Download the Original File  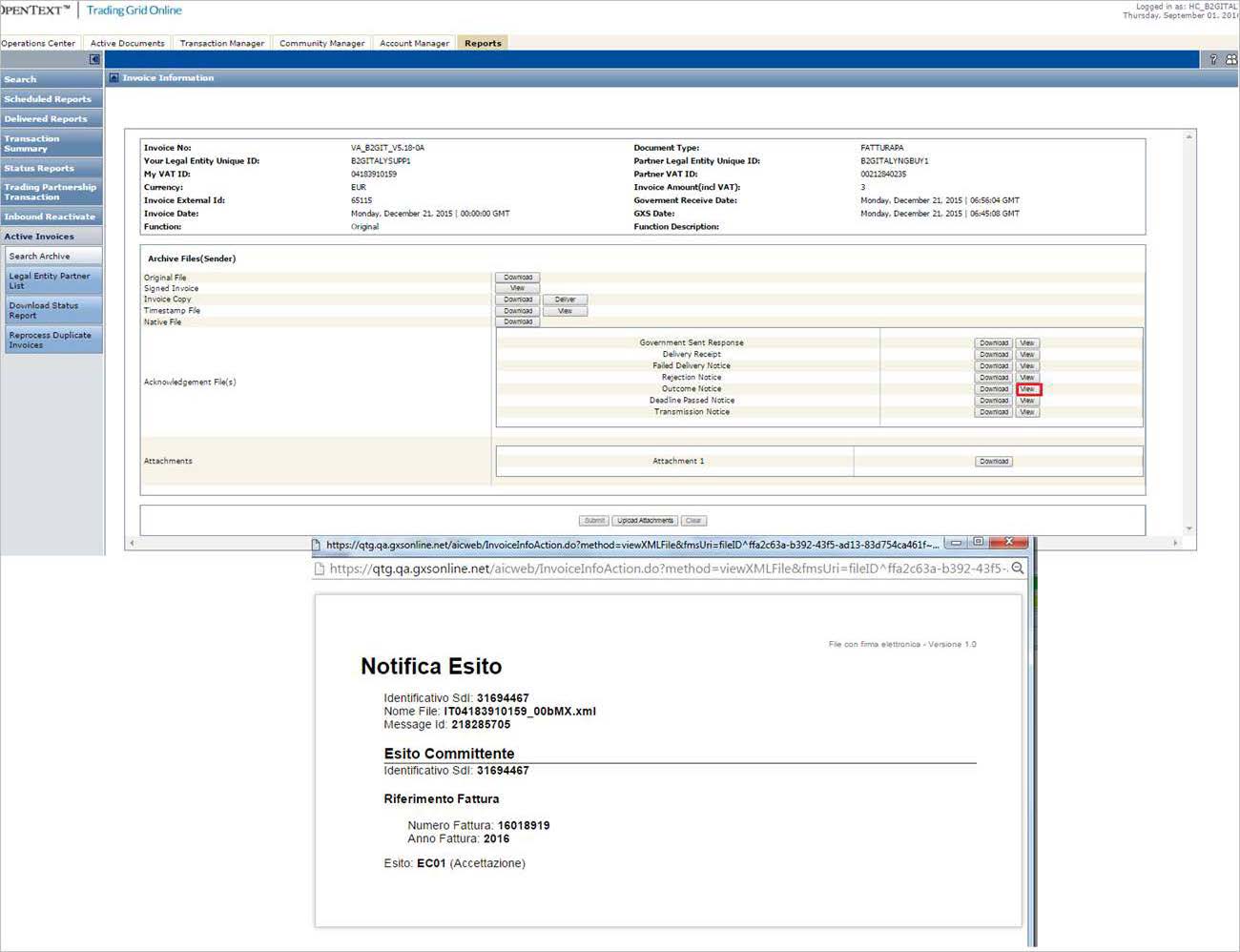518,278
